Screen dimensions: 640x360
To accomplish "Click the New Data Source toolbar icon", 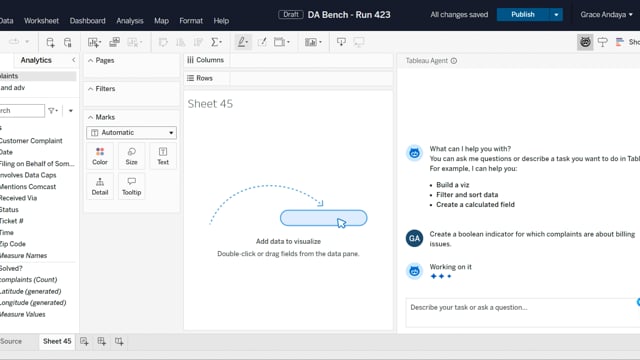I will coord(50,42).
